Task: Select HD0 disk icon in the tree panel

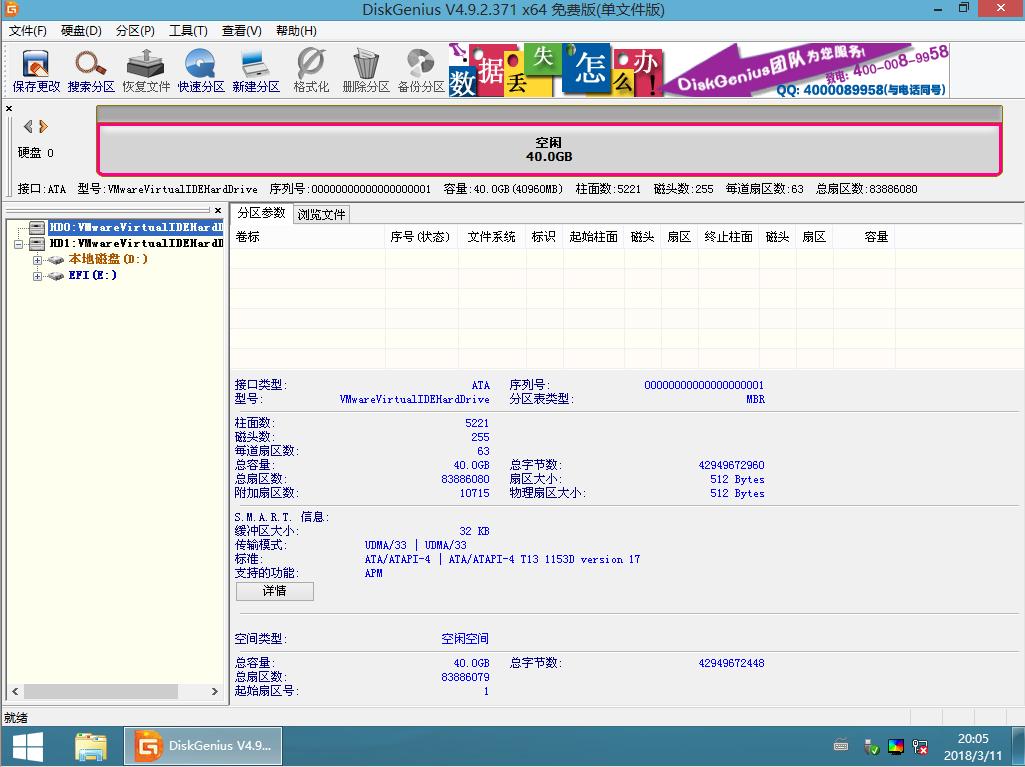Action: 38,227
